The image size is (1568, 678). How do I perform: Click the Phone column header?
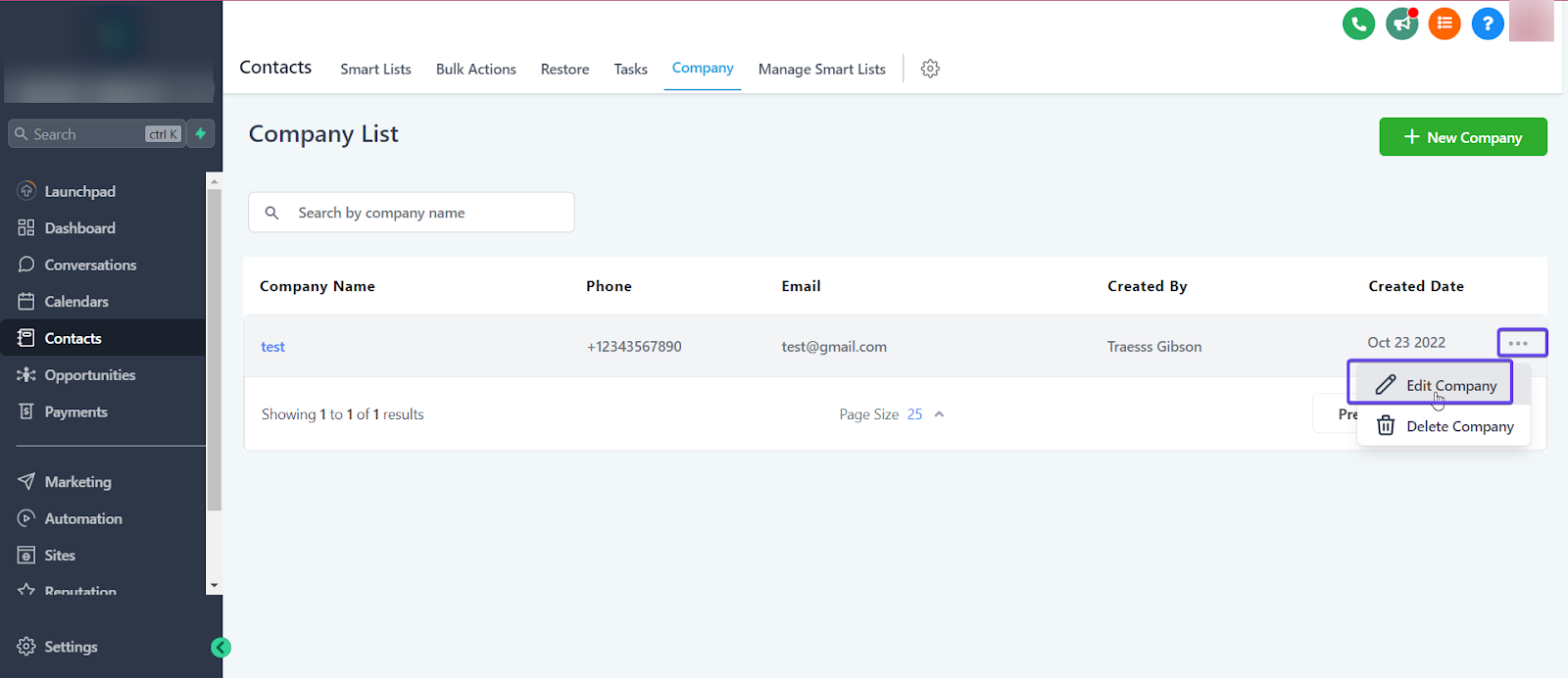pyautogui.click(x=609, y=286)
